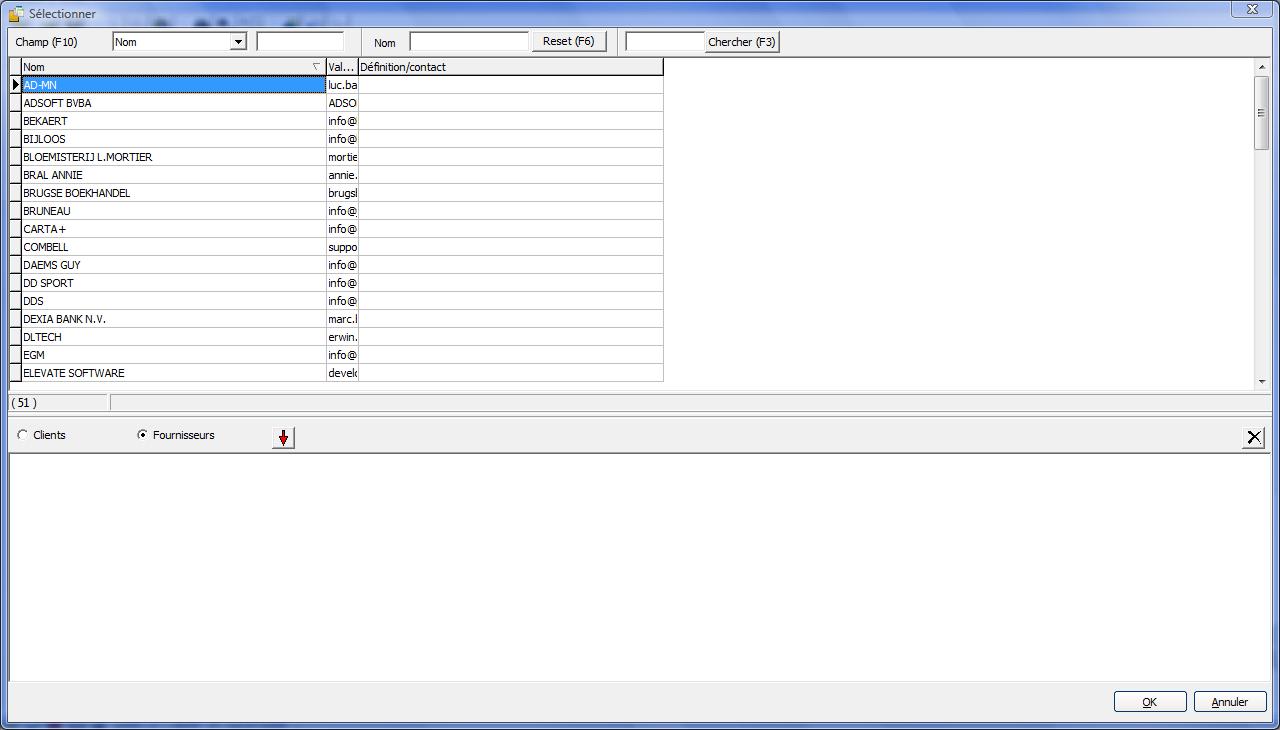
Task: Focus the Nom filter input field
Action: tap(469, 42)
